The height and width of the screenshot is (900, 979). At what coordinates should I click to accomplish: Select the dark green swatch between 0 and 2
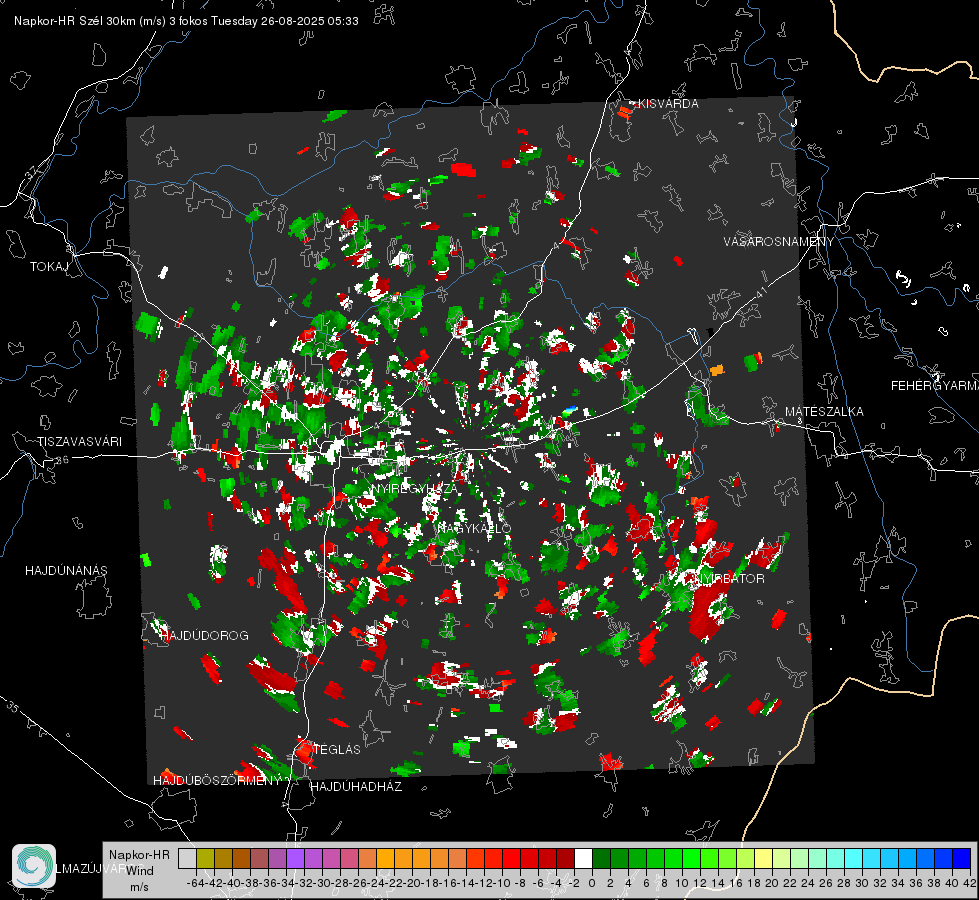tap(601, 858)
